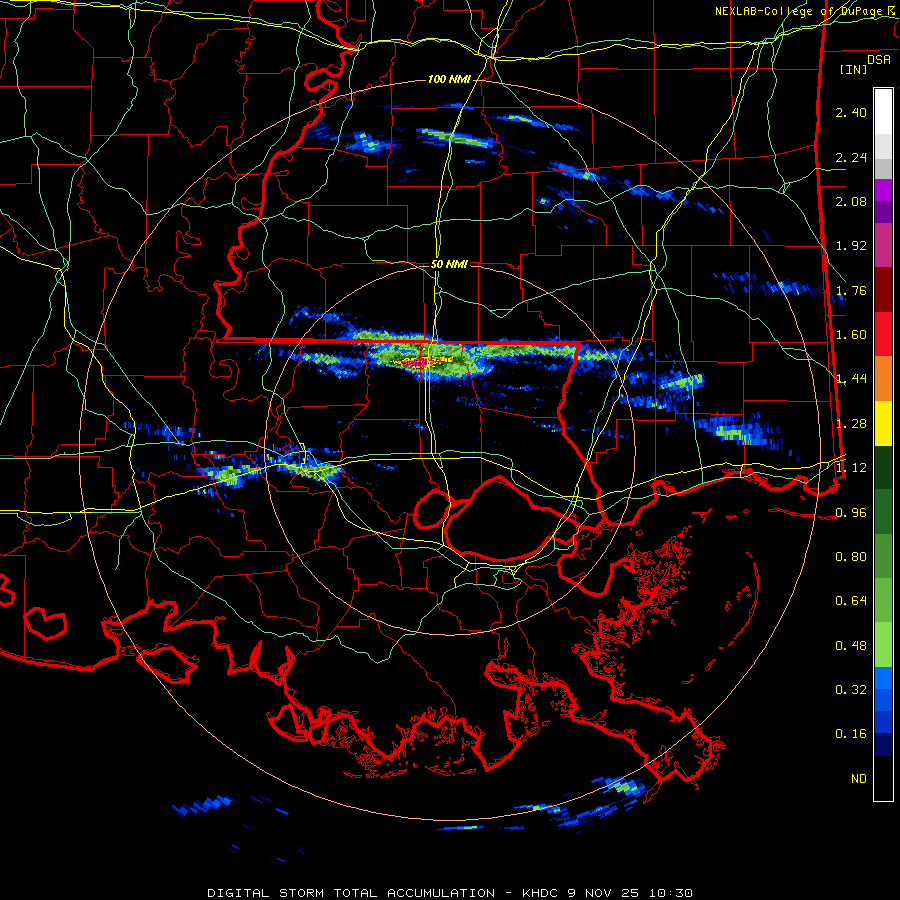Click the 0.64 scale value
This screenshot has width=900, height=900.
(851, 601)
